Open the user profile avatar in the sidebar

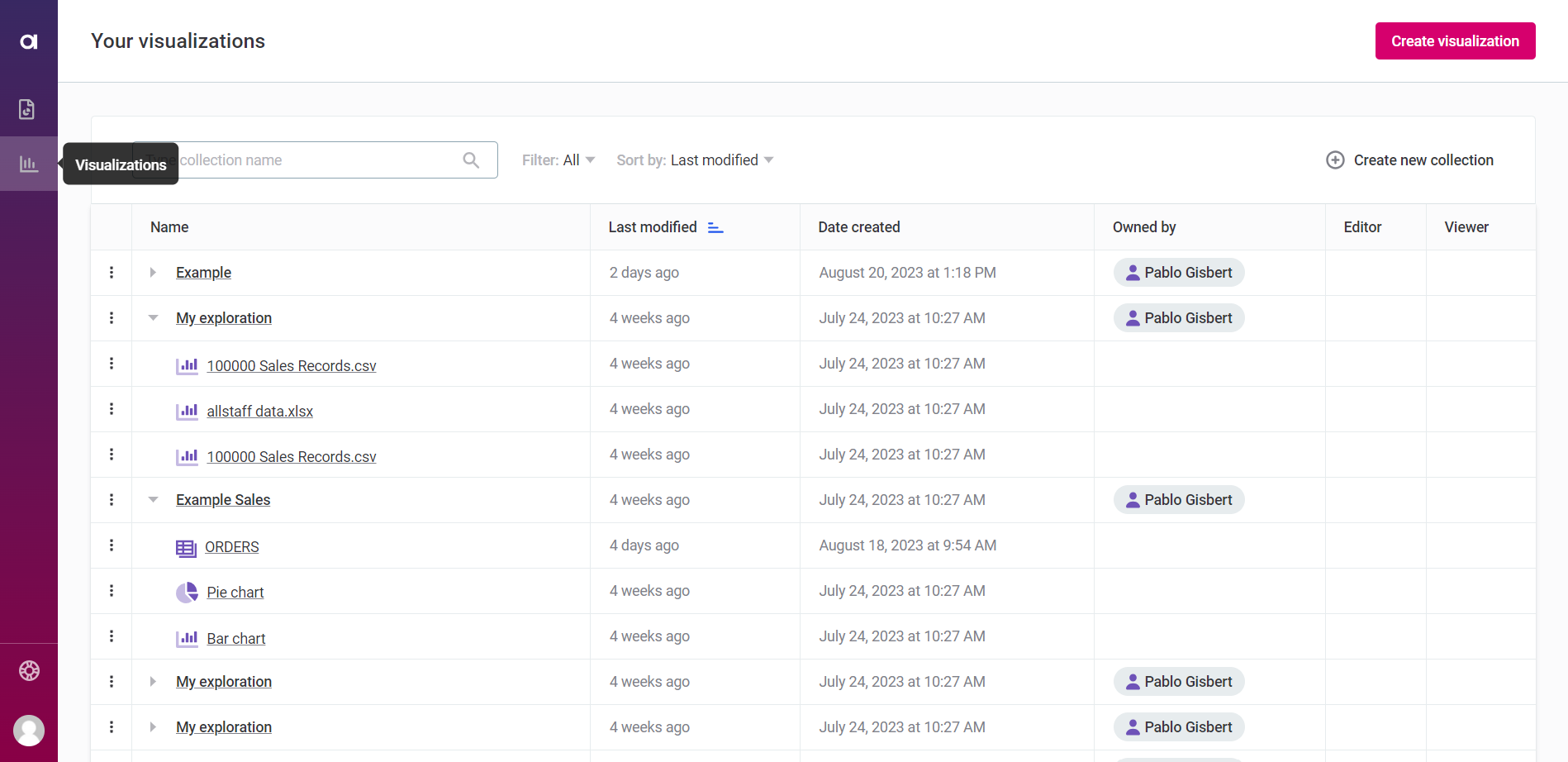coord(29,731)
